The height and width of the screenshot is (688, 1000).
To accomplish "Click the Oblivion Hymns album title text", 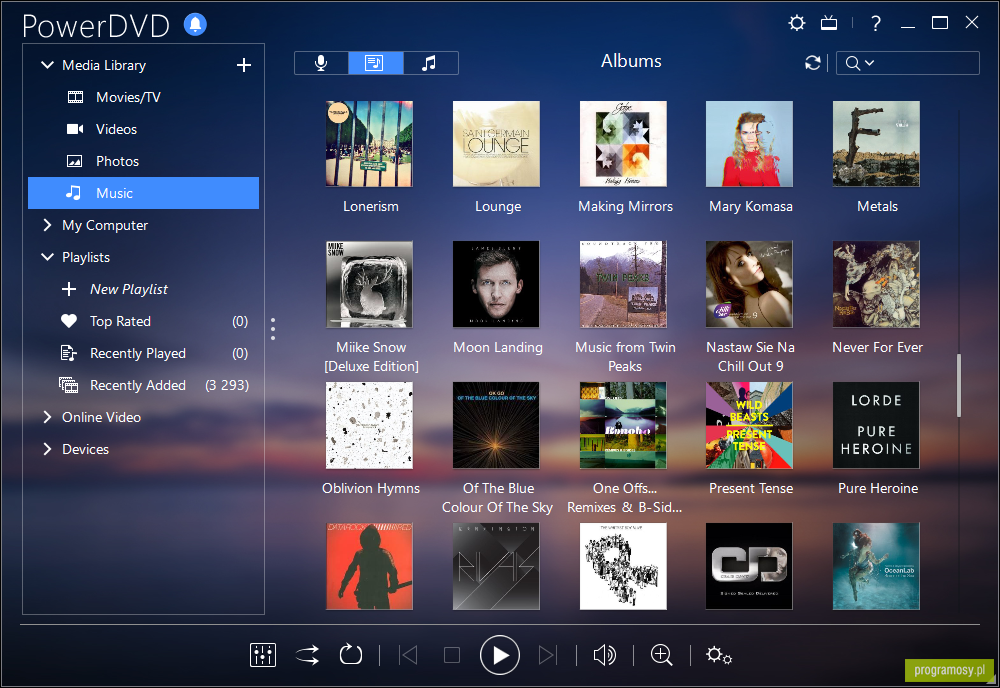I will [x=371, y=488].
